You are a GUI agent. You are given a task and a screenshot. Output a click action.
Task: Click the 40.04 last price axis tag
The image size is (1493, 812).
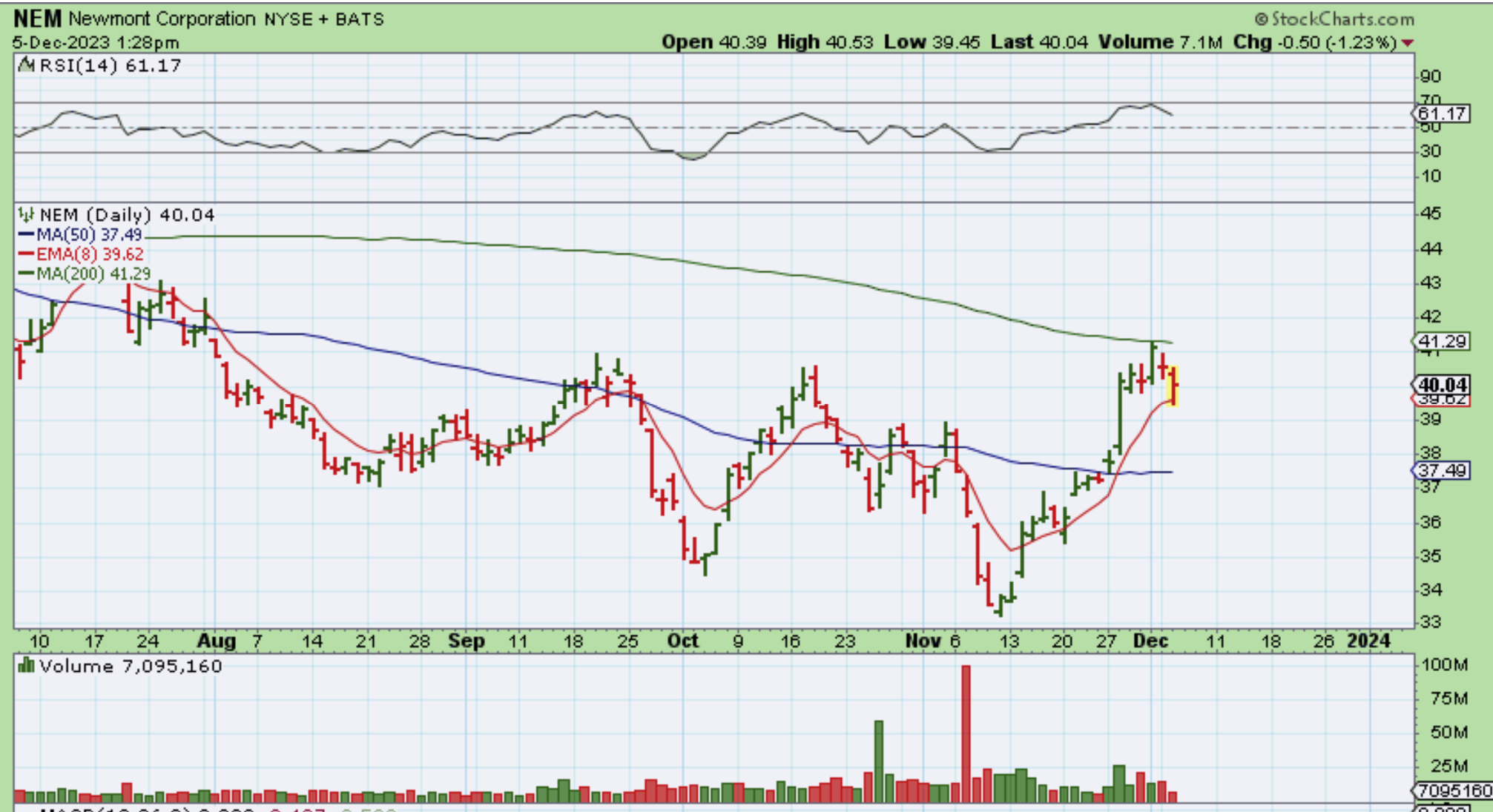(1441, 385)
